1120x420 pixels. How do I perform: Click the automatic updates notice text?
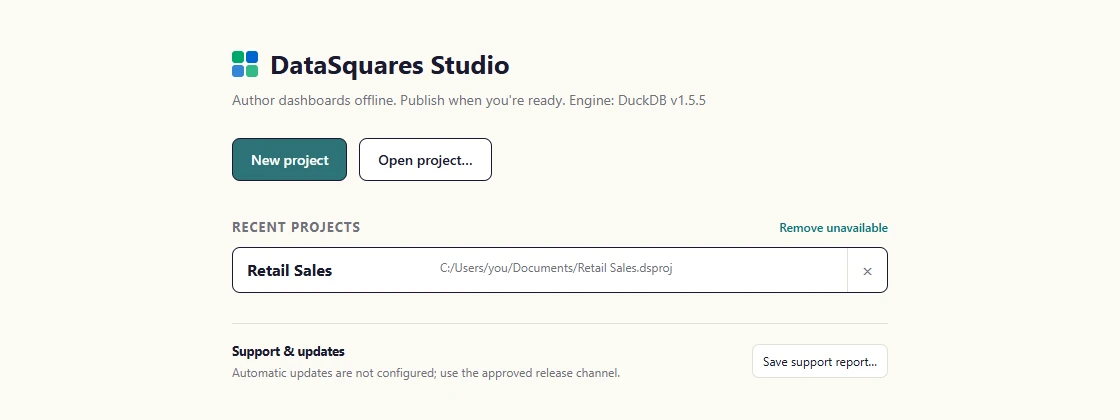click(x=426, y=373)
